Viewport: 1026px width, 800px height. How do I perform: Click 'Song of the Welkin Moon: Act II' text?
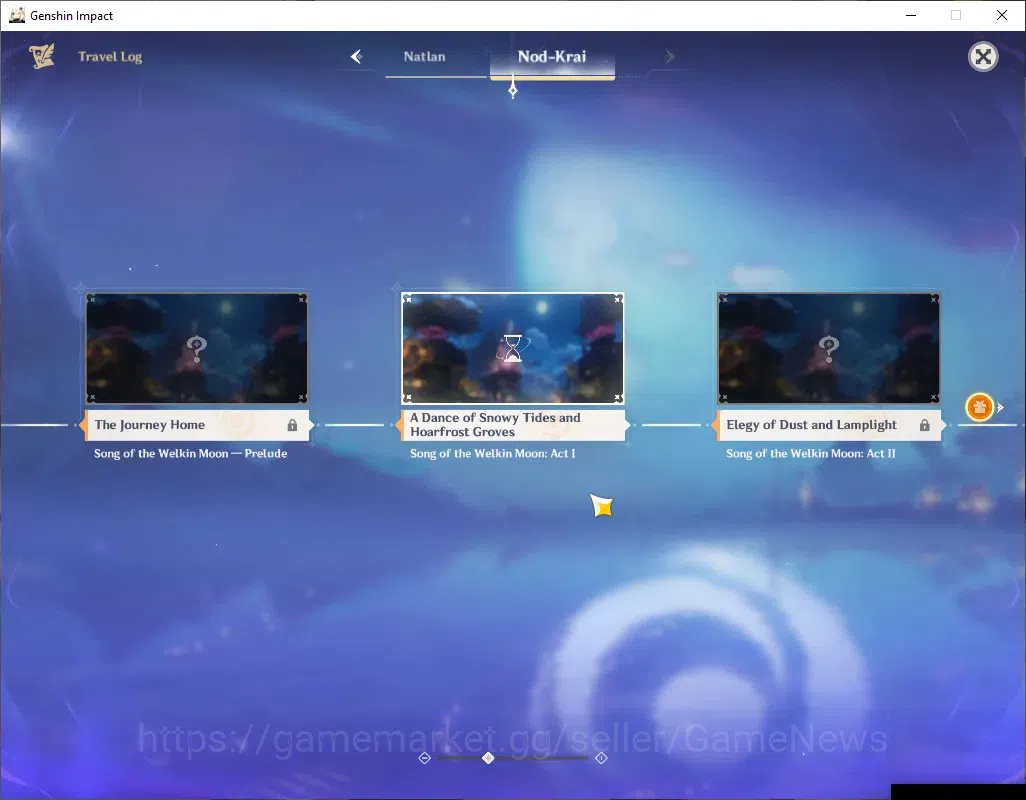[811, 453]
